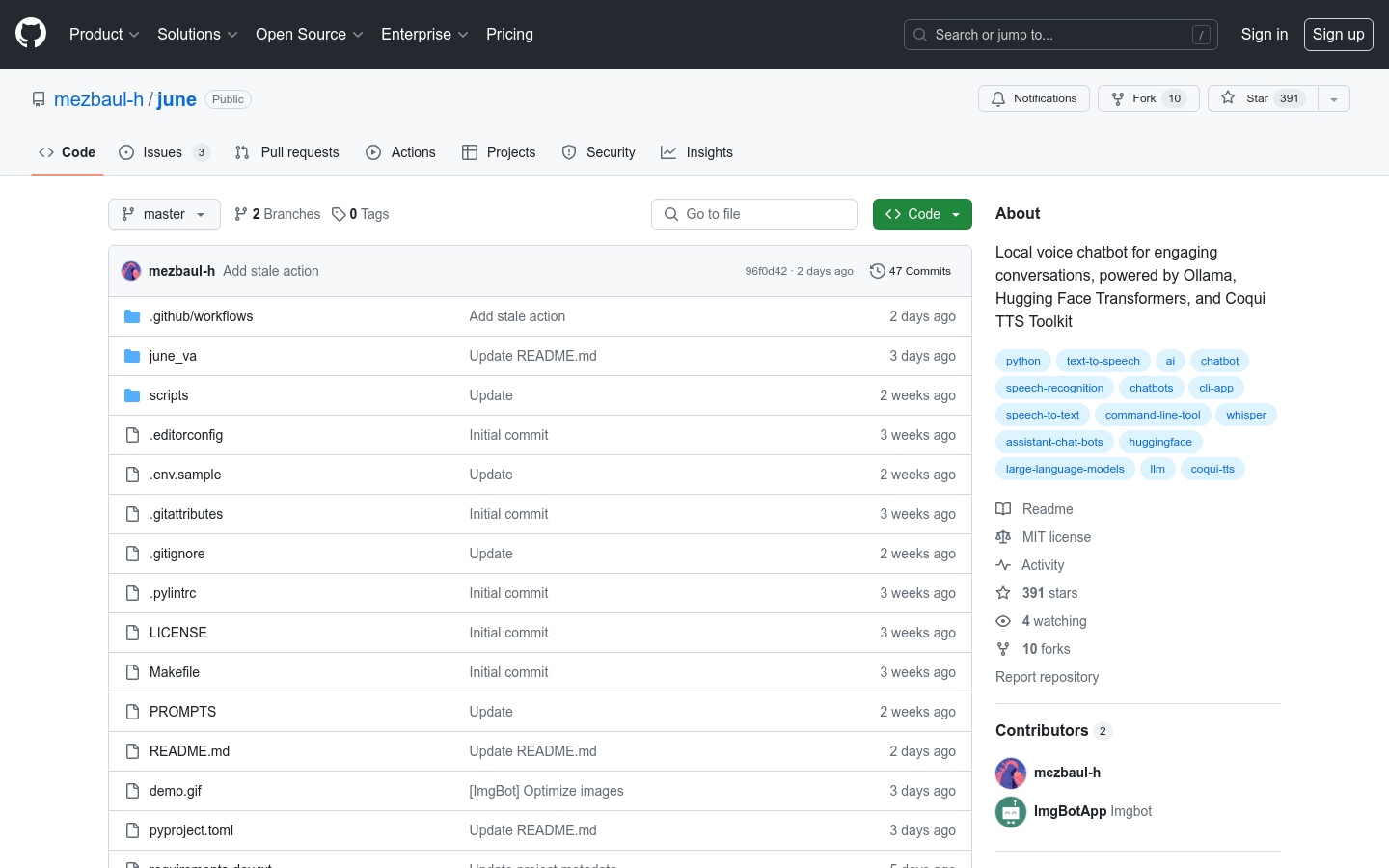Click Report repository link

(x=1047, y=677)
